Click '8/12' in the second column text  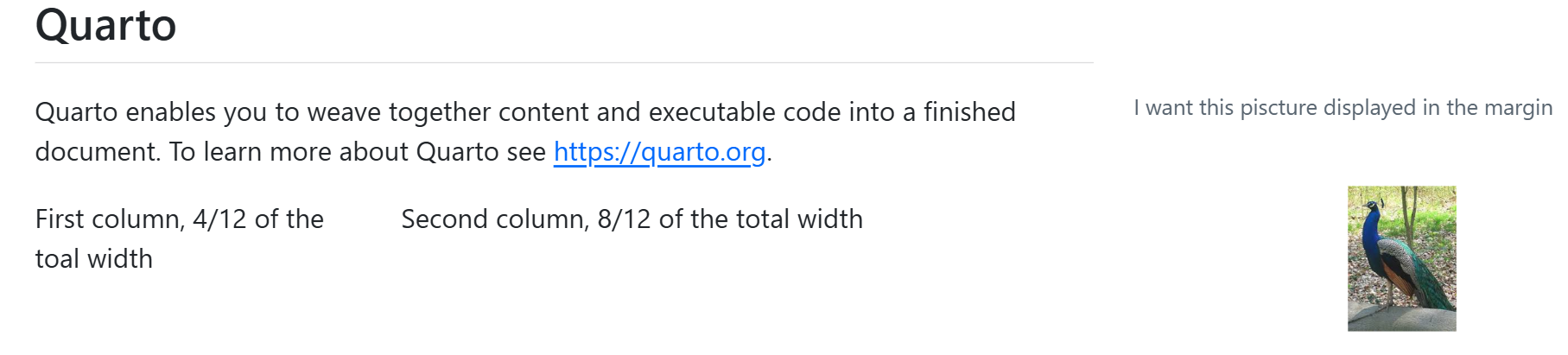tap(624, 219)
